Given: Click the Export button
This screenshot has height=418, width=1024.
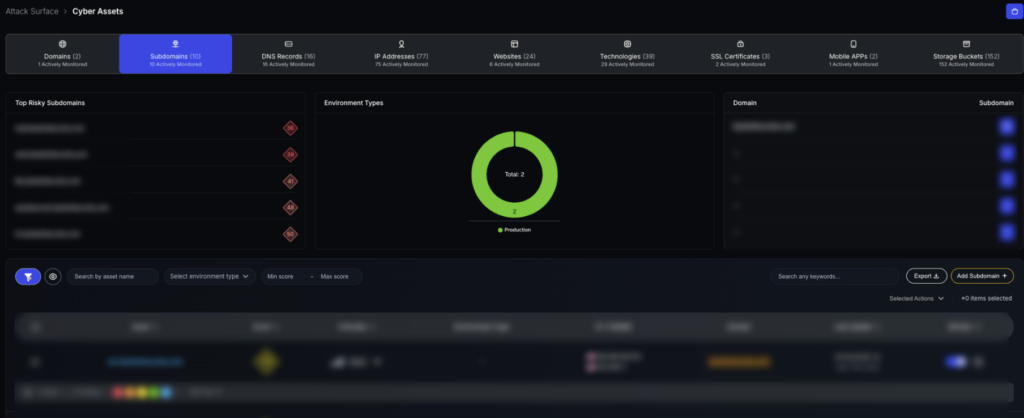Looking at the screenshot, I should (926, 276).
